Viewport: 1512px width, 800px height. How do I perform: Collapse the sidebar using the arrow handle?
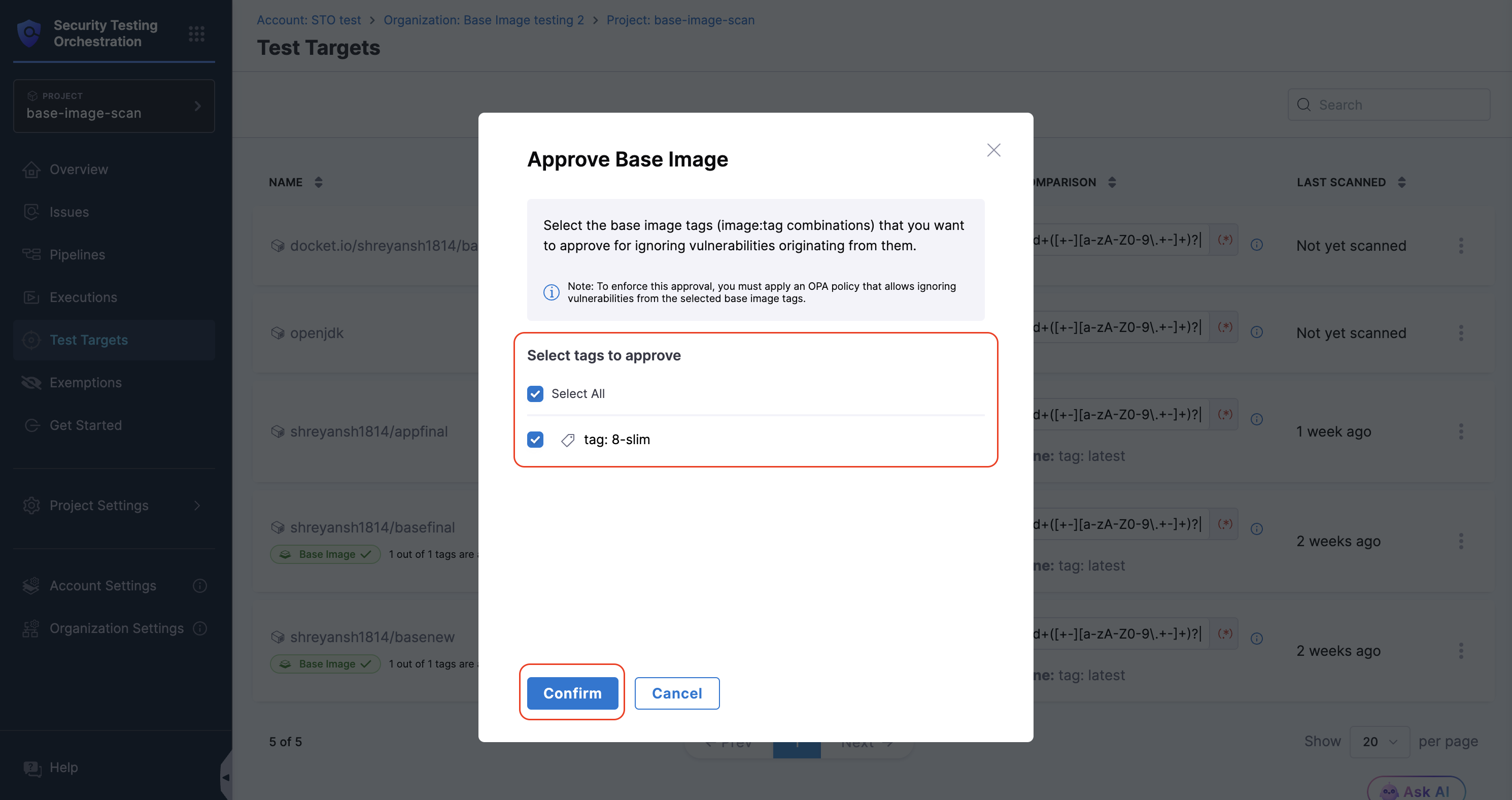tap(225, 777)
